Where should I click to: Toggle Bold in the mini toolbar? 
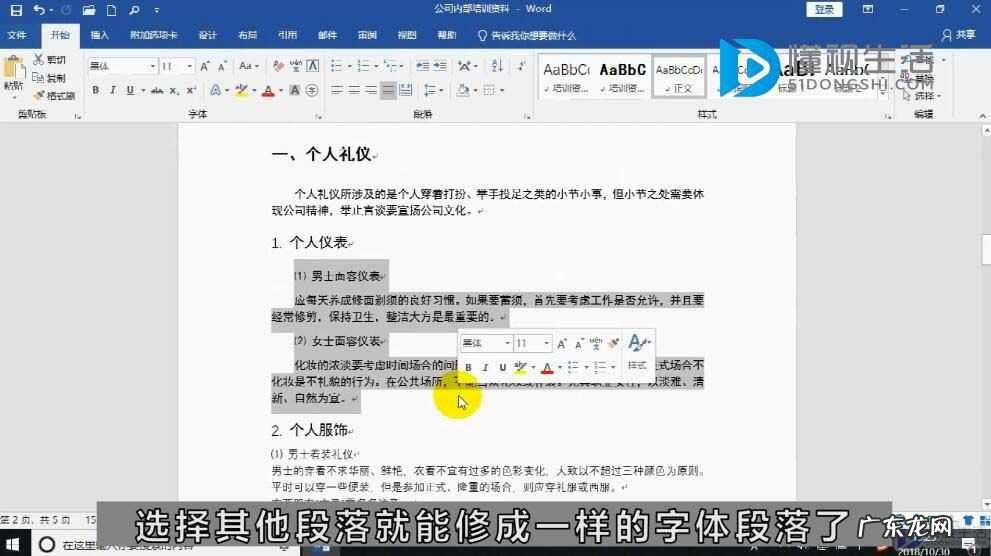468,367
